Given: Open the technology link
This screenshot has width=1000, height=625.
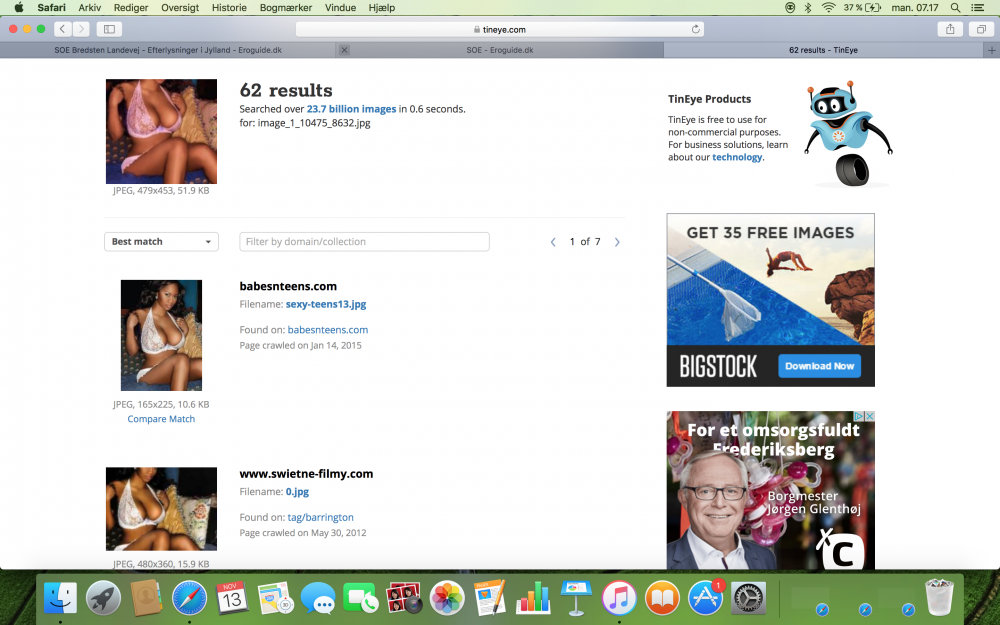Looking at the screenshot, I should coord(737,157).
